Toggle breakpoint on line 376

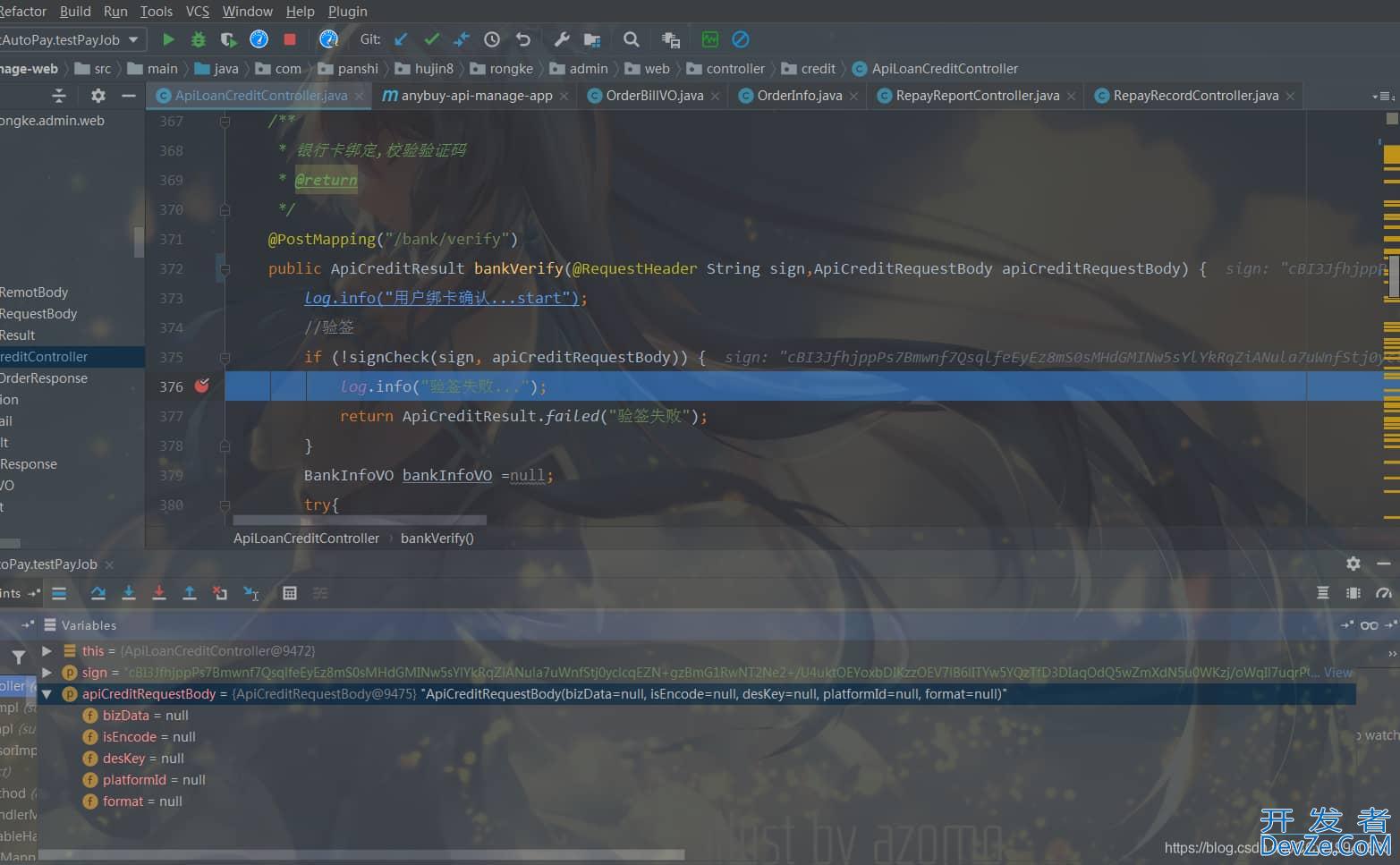[202, 386]
